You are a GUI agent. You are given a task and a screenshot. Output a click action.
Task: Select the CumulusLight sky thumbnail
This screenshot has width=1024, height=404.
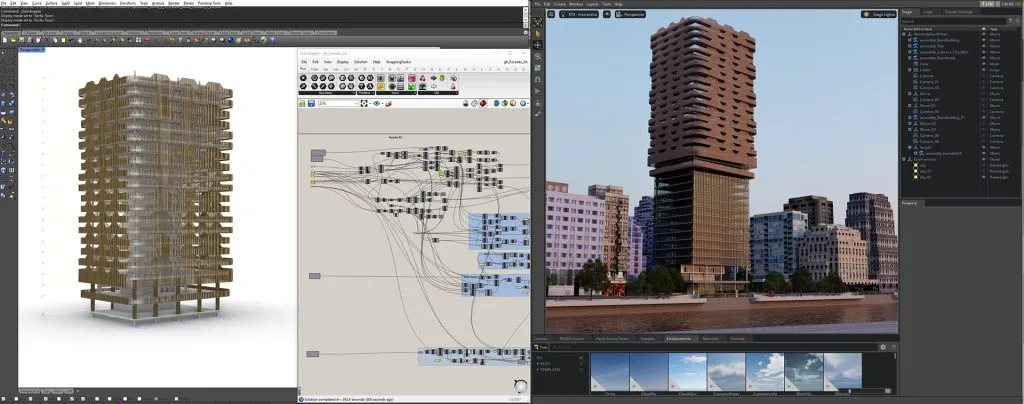click(765, 372)
